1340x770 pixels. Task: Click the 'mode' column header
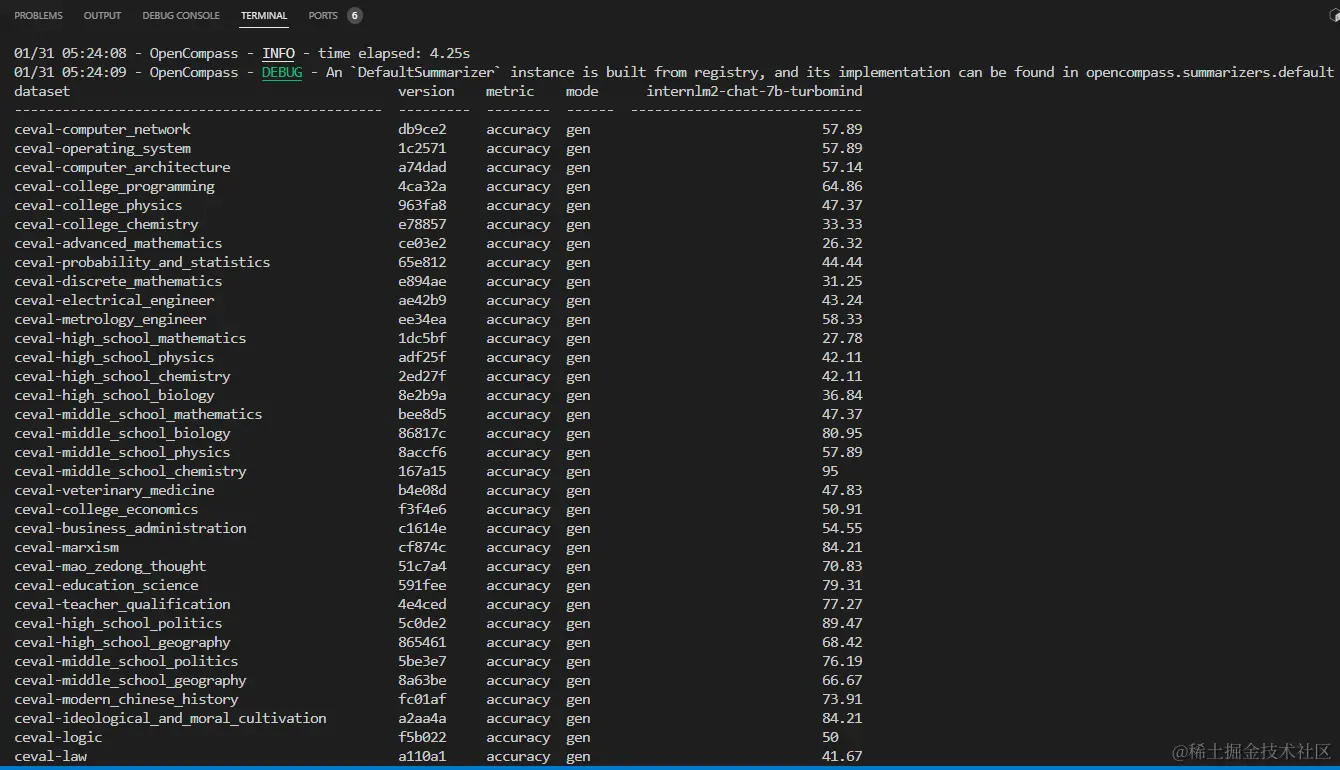tap(582, 91)
